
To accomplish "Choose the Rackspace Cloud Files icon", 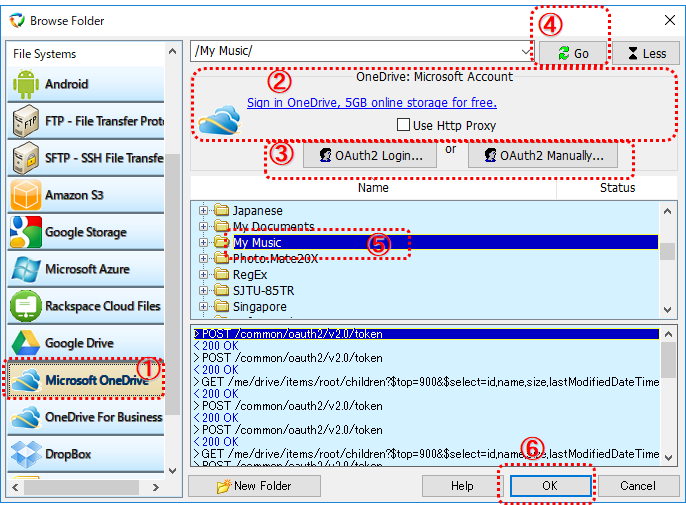I will click(25, 306).
